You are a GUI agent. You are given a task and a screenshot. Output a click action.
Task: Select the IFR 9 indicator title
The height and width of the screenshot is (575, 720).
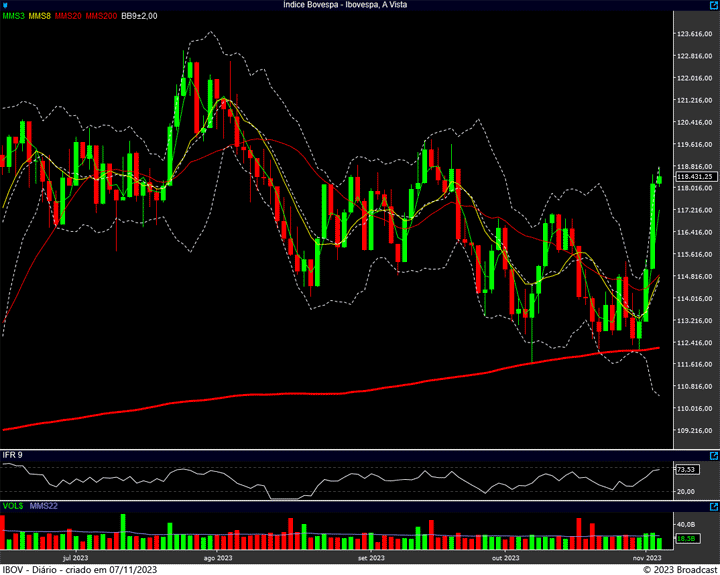click(13, 455)
